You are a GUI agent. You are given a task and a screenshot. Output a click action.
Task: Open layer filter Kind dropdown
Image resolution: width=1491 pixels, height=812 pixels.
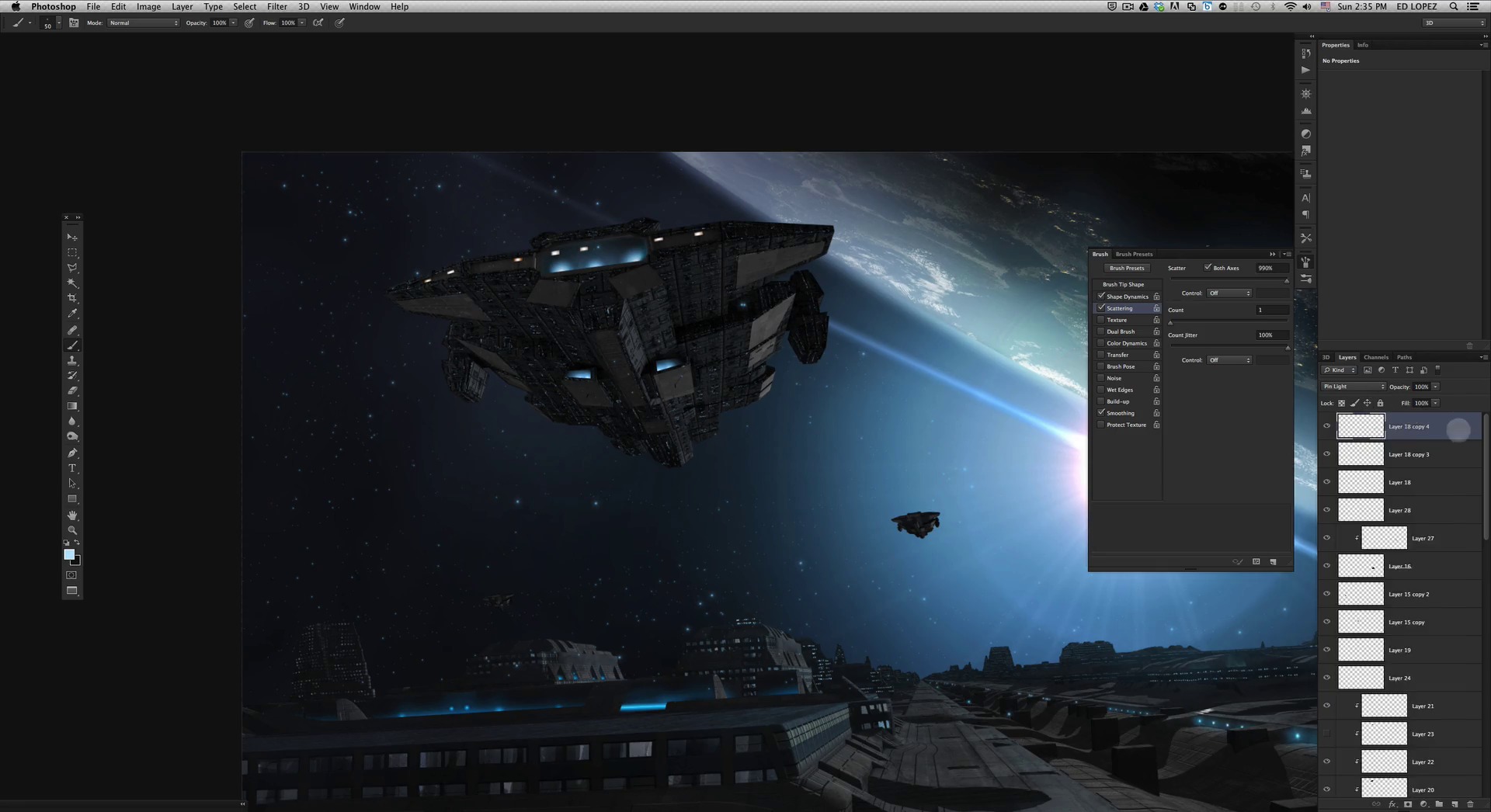point(1340,370)
